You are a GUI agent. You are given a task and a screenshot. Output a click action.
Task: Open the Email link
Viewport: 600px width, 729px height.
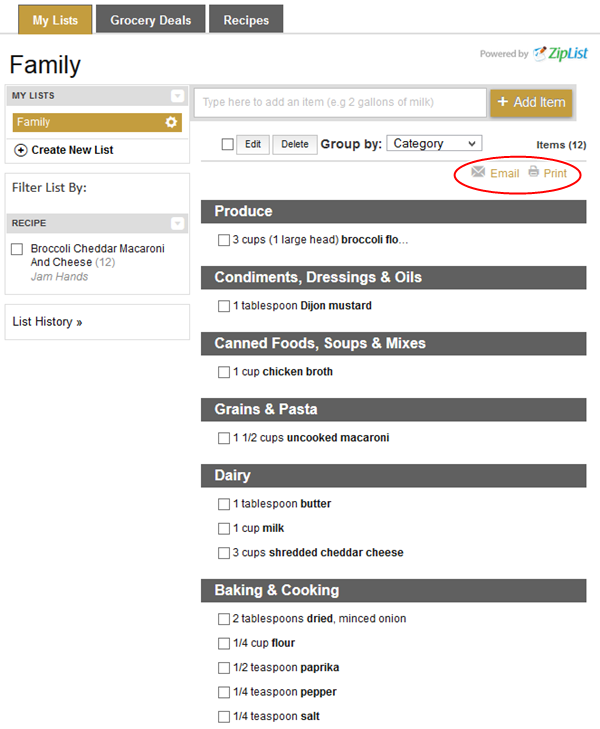click(505, 173)
